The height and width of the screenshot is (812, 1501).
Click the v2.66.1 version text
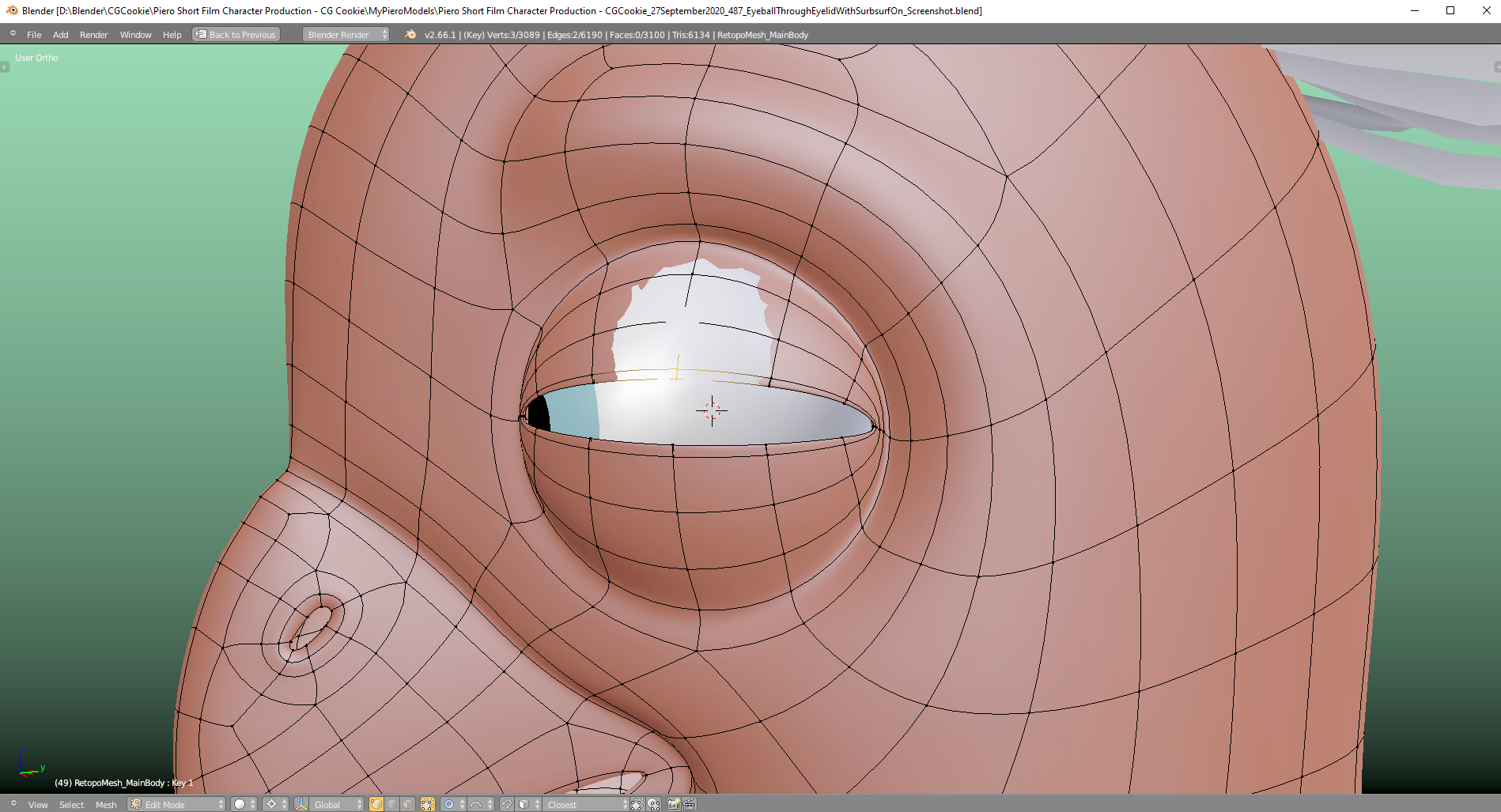pos(440,35)
